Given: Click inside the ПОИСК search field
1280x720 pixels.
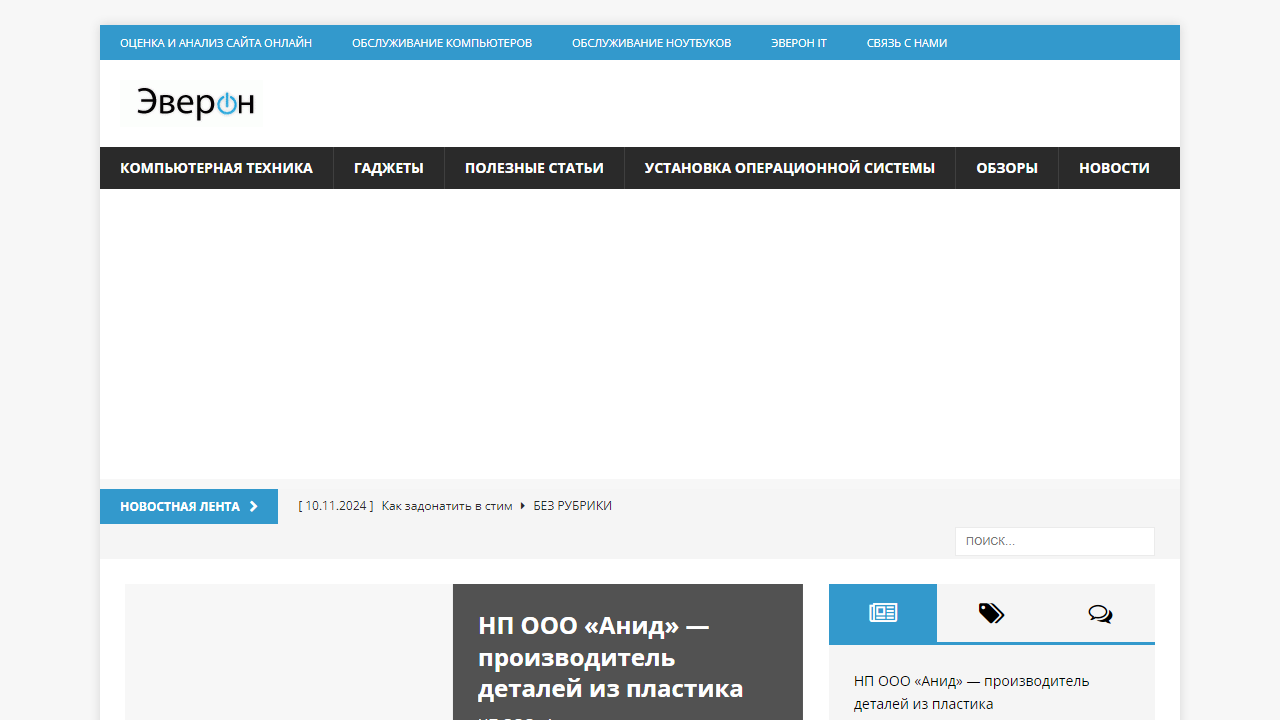Looking at the screenshot, I should click(1054, 540).
